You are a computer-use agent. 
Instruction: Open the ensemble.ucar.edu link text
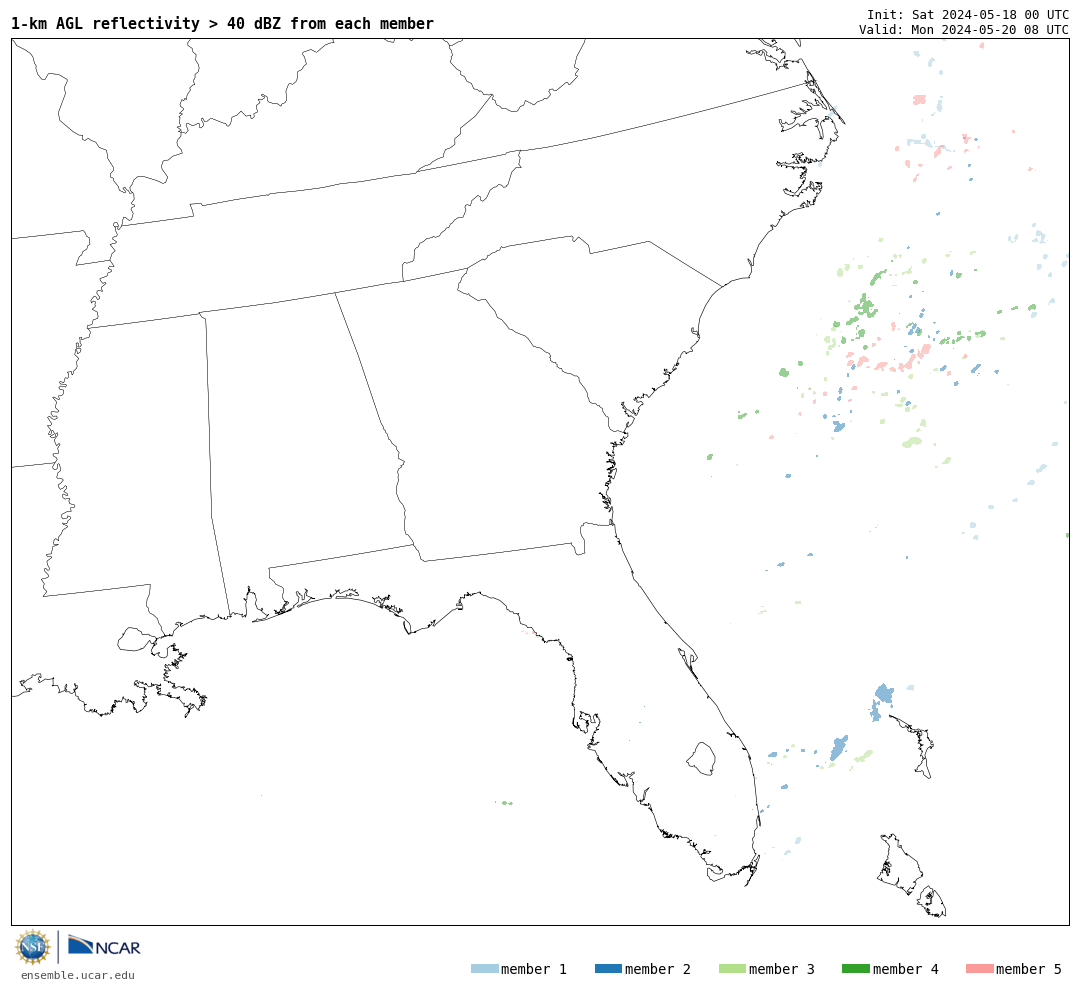[x=78, y=975]
